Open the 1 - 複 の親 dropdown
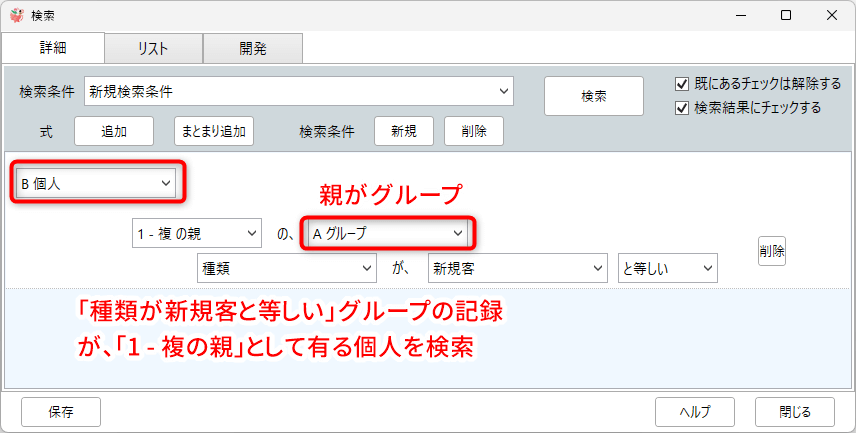The width and height of the screenshot is (856, 433). (x=196, y=233)
